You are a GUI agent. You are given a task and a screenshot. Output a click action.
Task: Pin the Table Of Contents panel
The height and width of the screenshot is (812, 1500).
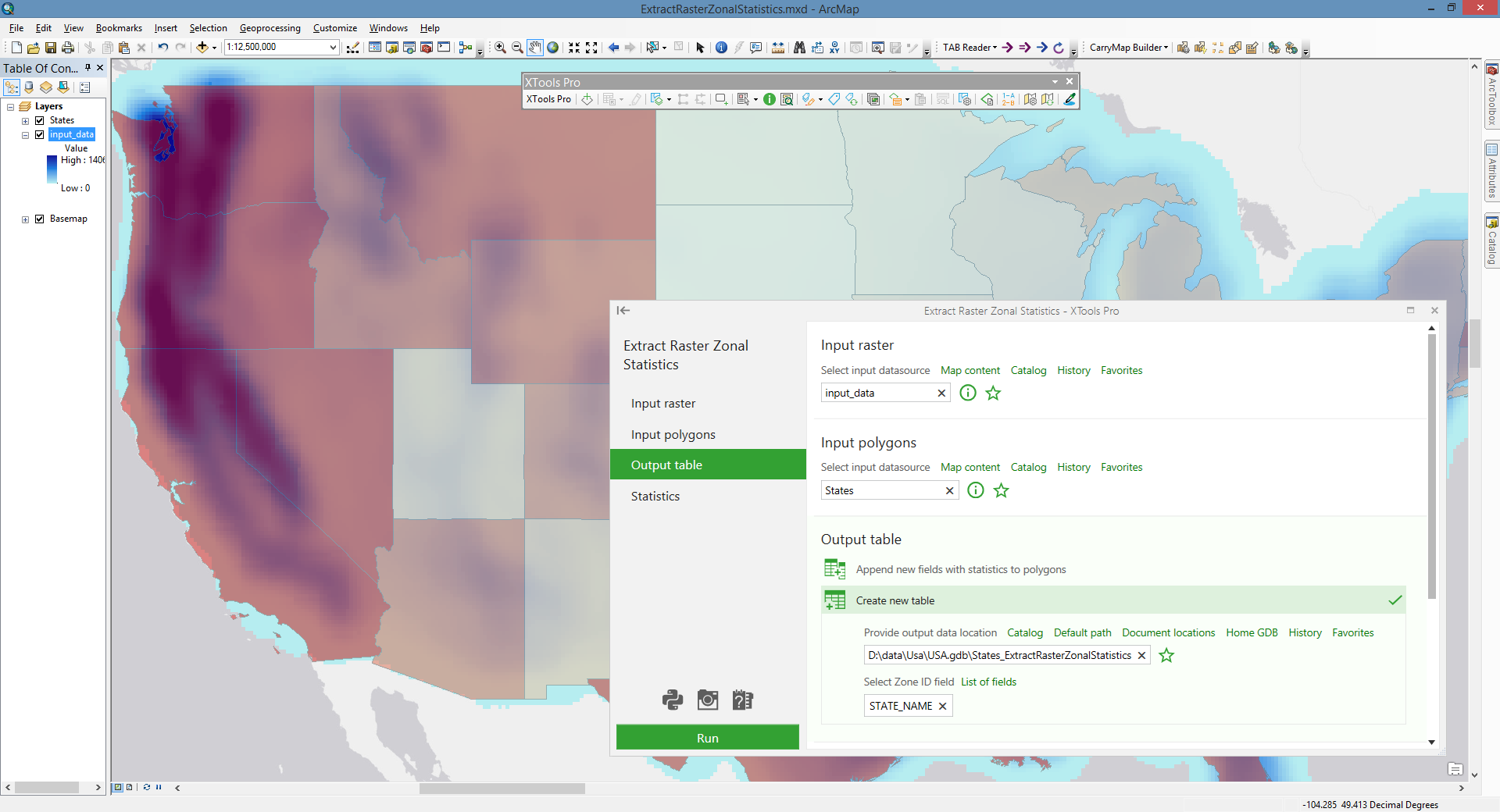coord(88,68)
